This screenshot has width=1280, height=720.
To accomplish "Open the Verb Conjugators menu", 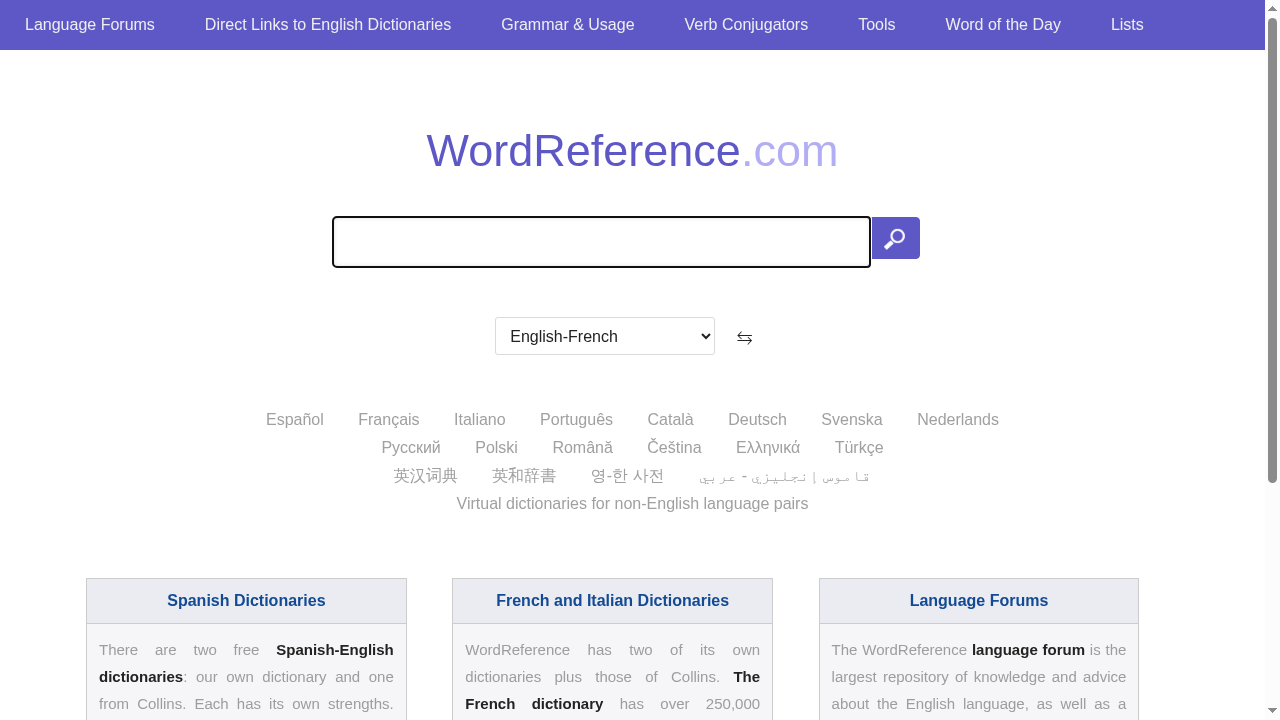I will [745, 24].
